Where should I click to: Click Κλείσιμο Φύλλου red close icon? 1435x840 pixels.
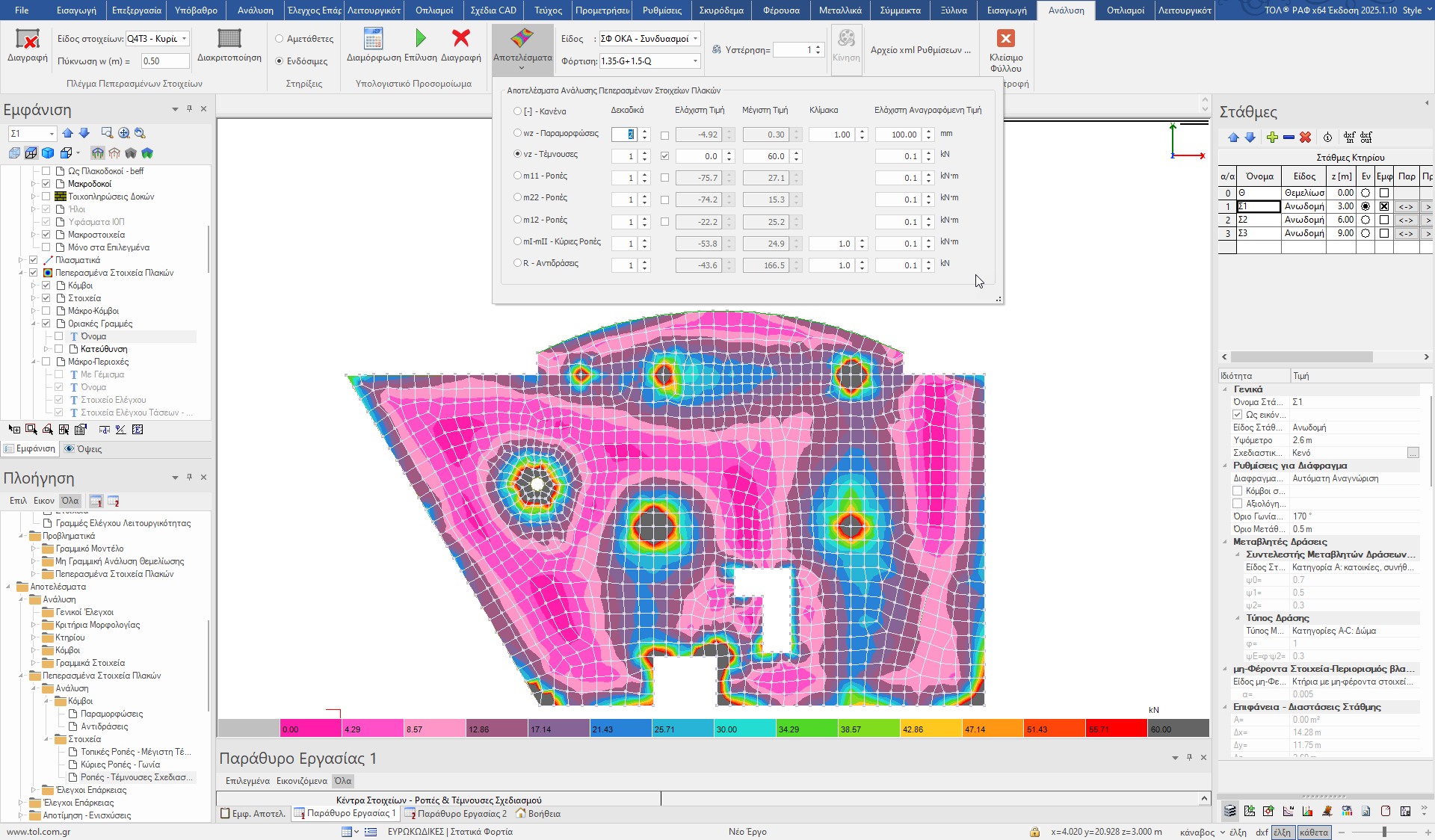coord(1005,39)
